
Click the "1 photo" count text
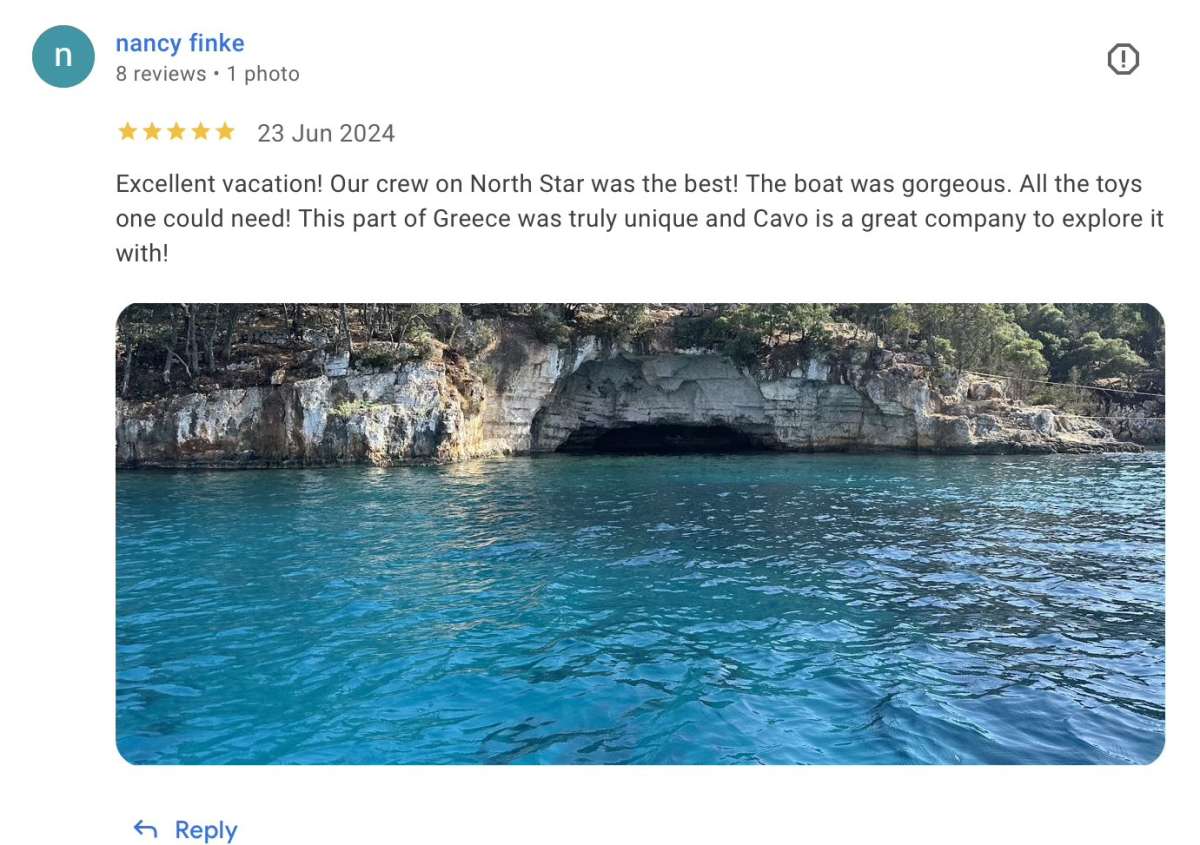(263, 74)
